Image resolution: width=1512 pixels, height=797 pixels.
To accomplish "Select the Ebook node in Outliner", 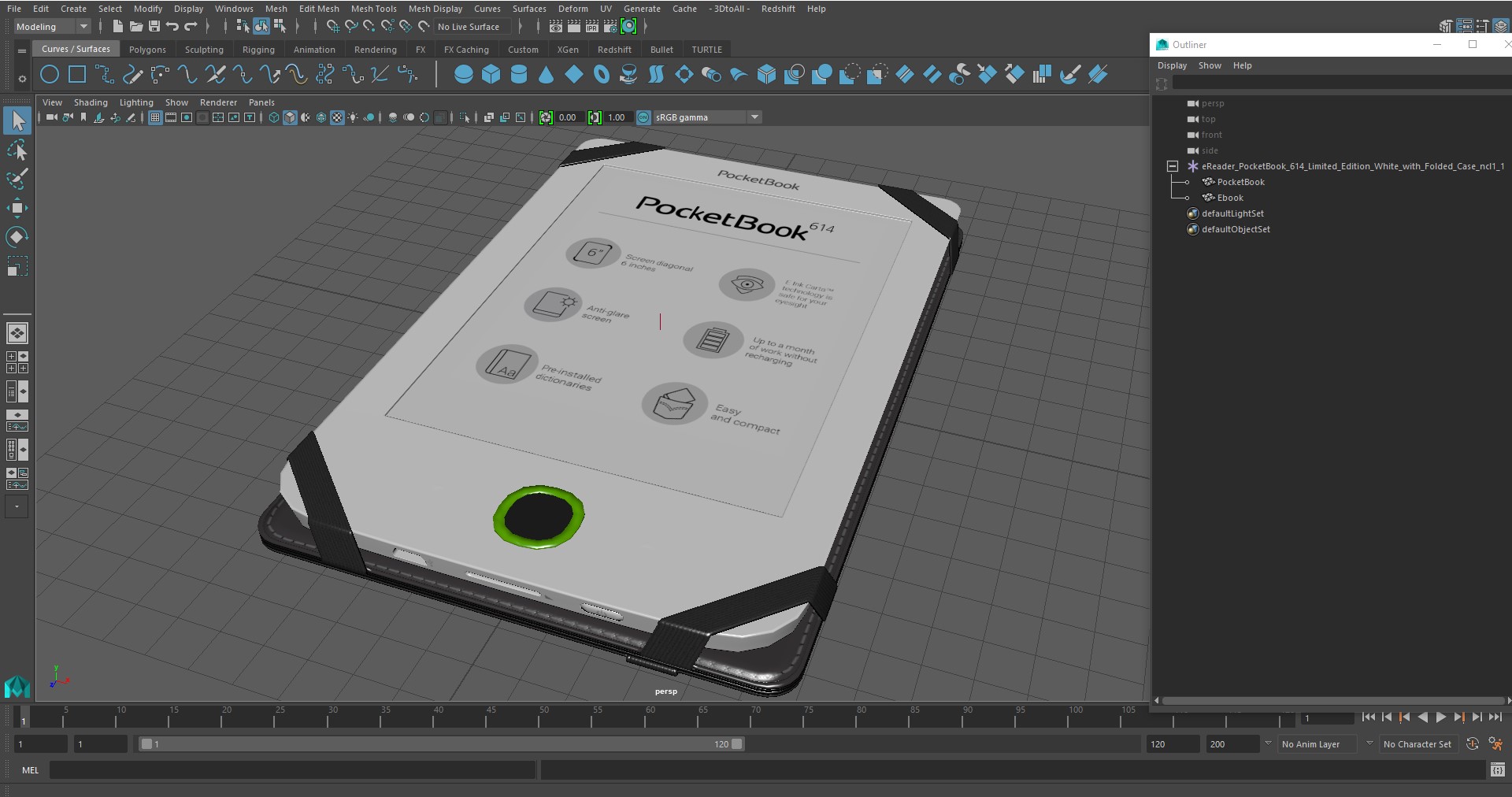I will click(x=1230, y=198).
